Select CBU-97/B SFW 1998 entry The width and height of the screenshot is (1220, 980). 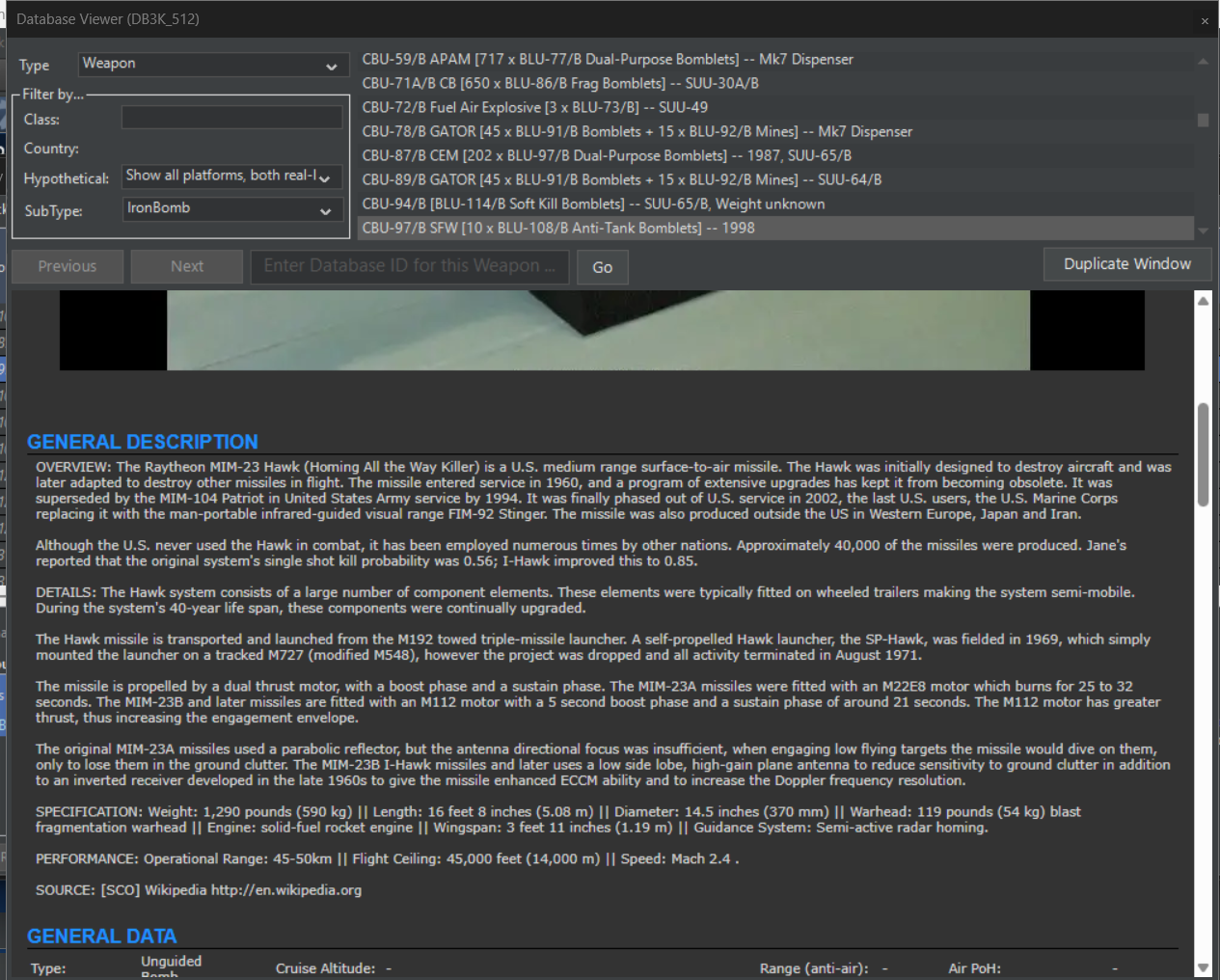tap(775, 228)
